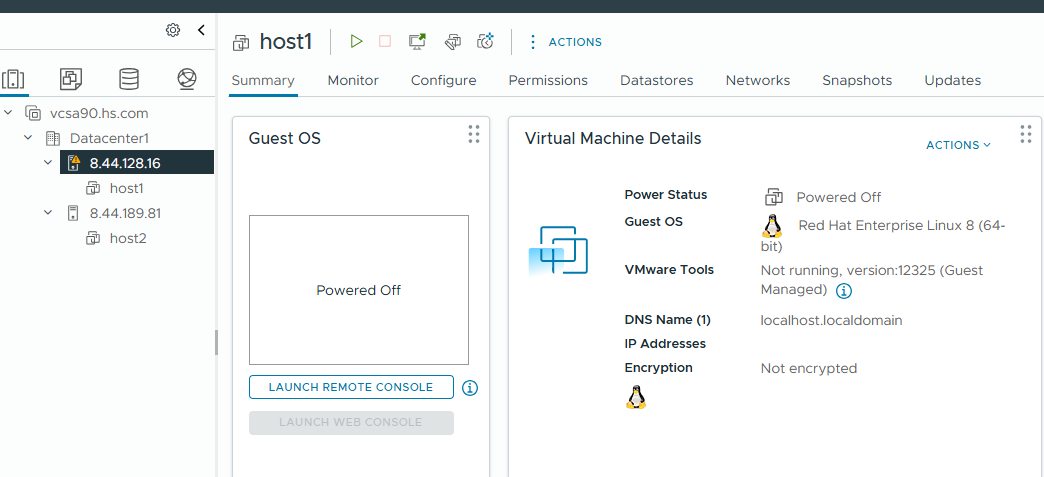Show info about launching the remote console
Image resolution: width=1044 pixels, height=477 pixels.
coord(470,388)
